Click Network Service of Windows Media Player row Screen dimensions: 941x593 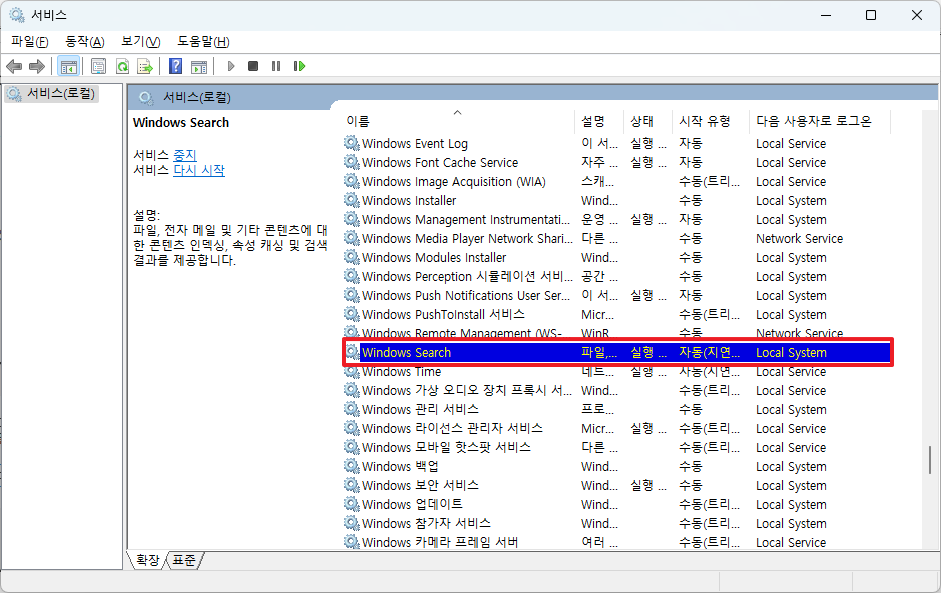799,238
